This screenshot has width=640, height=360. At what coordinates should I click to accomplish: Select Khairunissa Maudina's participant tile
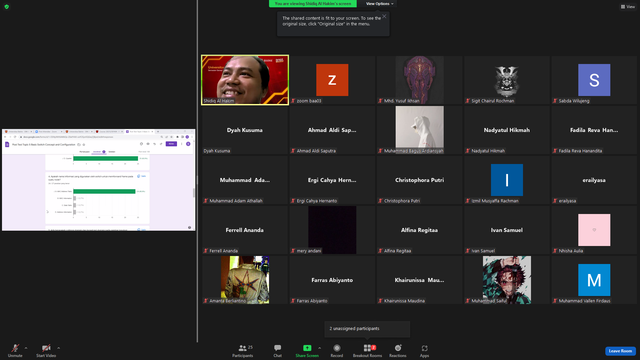coord(420,280)
